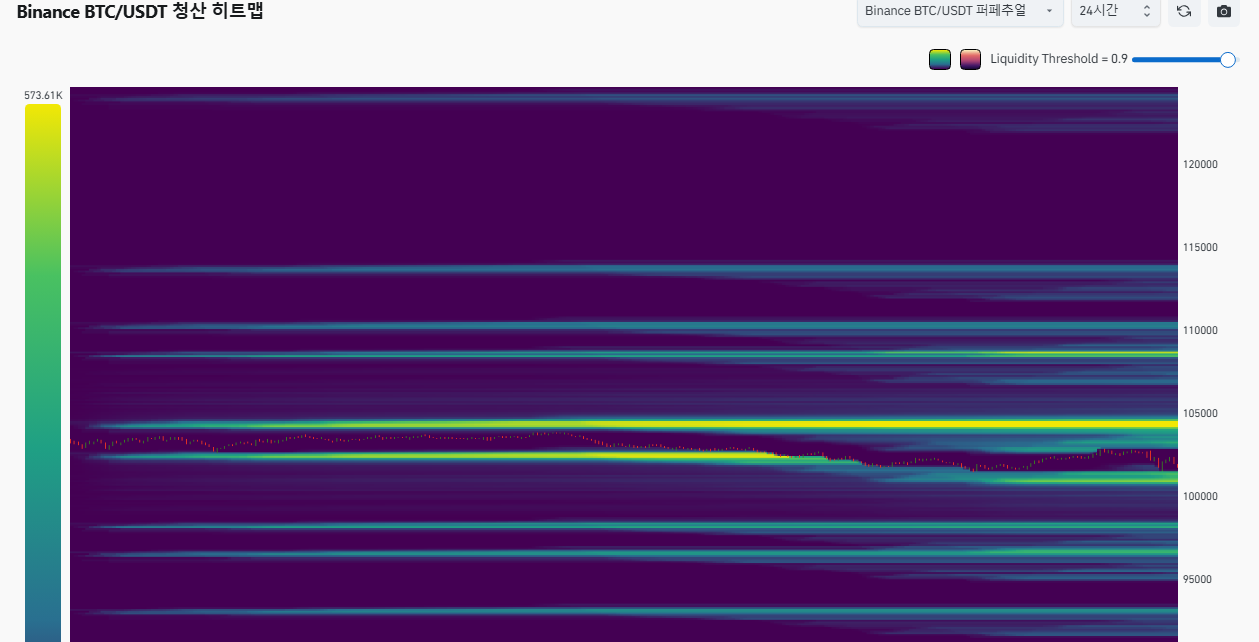Click the 120000 price axis label
Viewport: 1259px width, 642px height.
coord(1200,164)
